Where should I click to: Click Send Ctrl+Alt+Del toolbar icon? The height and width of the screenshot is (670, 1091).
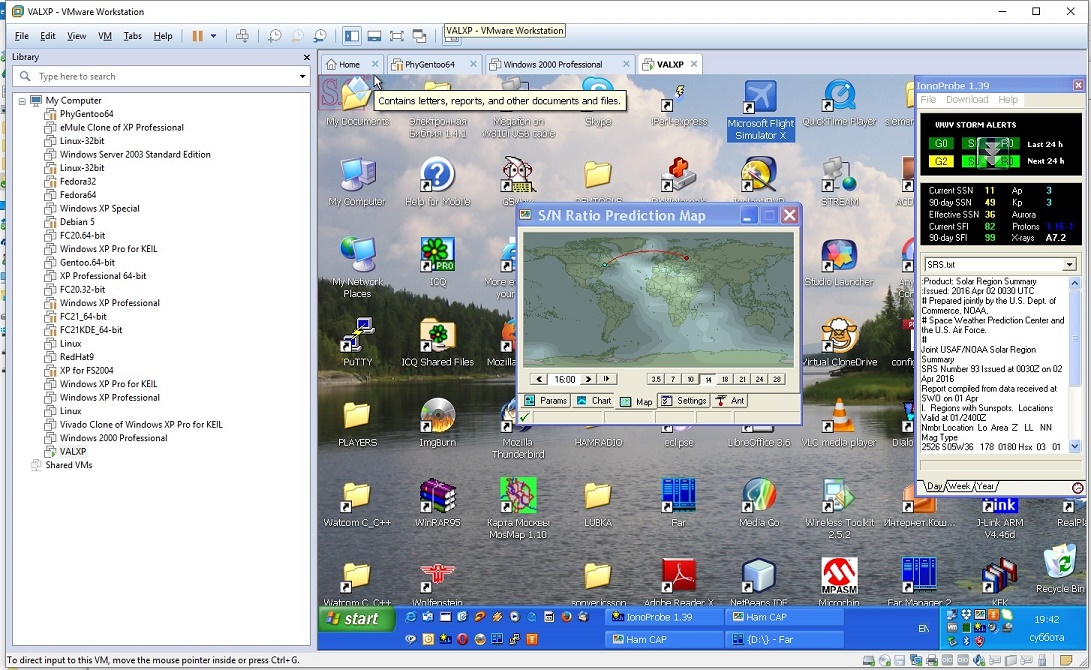[242, 35]
